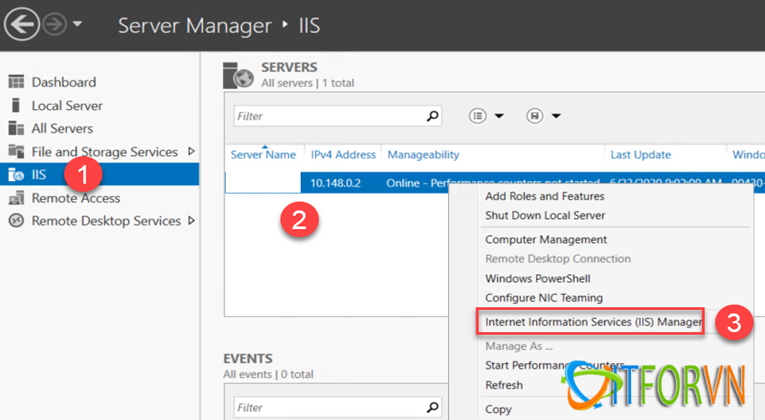Click the back navigation arrow button
The height and width of the screenshot is (420, 765).
click(x=21, y=24)
